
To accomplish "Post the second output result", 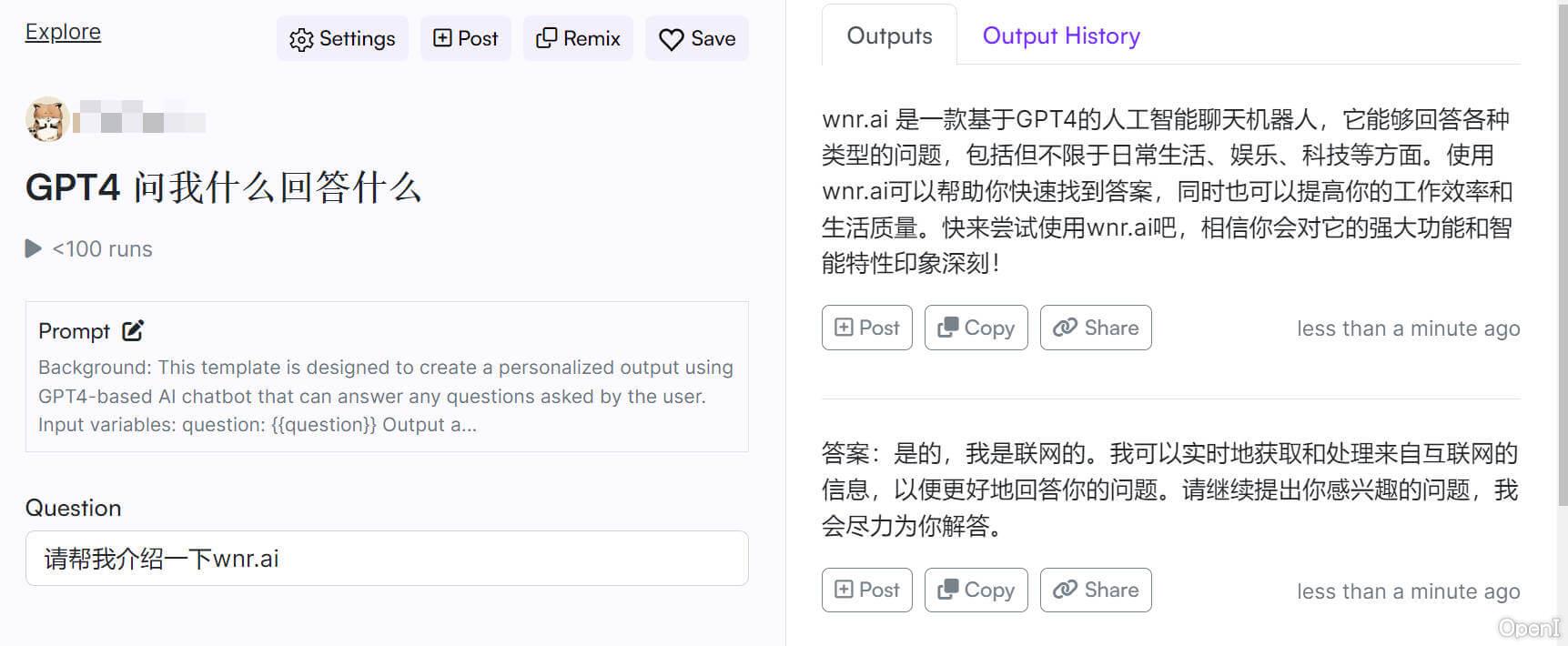I will click(x=866, y=590).
